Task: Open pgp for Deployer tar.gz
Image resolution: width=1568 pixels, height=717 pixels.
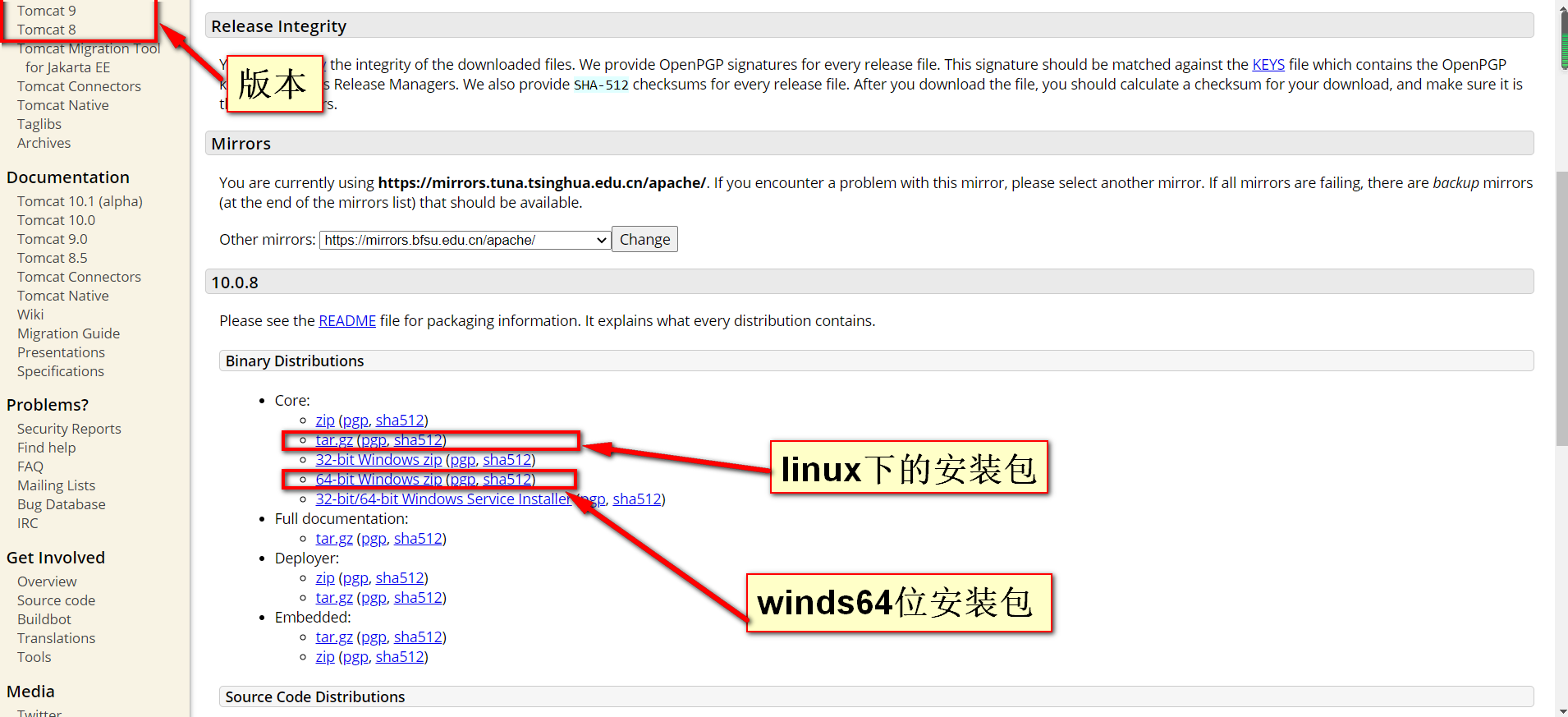Action: click(x=373, y=598)
